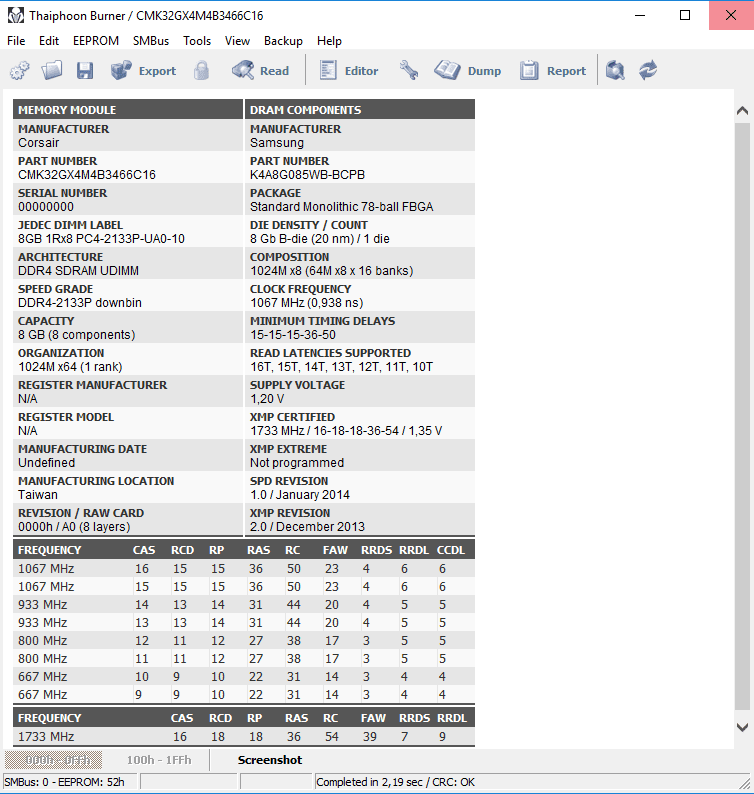754x794 pixels.
Task: Click the padlock write-protection icon
Action: [x=201, y=70]
